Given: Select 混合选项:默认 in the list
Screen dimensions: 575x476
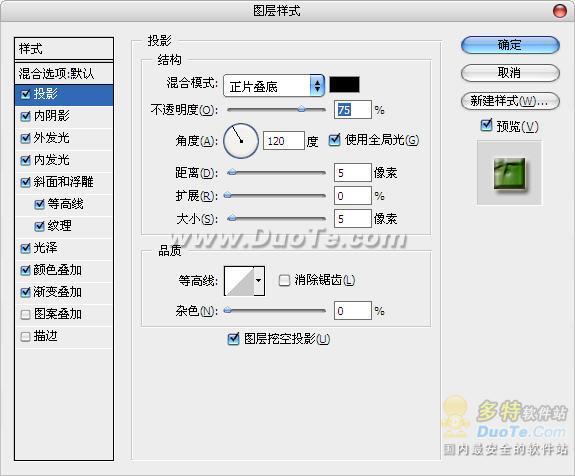Looking at the screenshot, I should click(x=64, y=73).
